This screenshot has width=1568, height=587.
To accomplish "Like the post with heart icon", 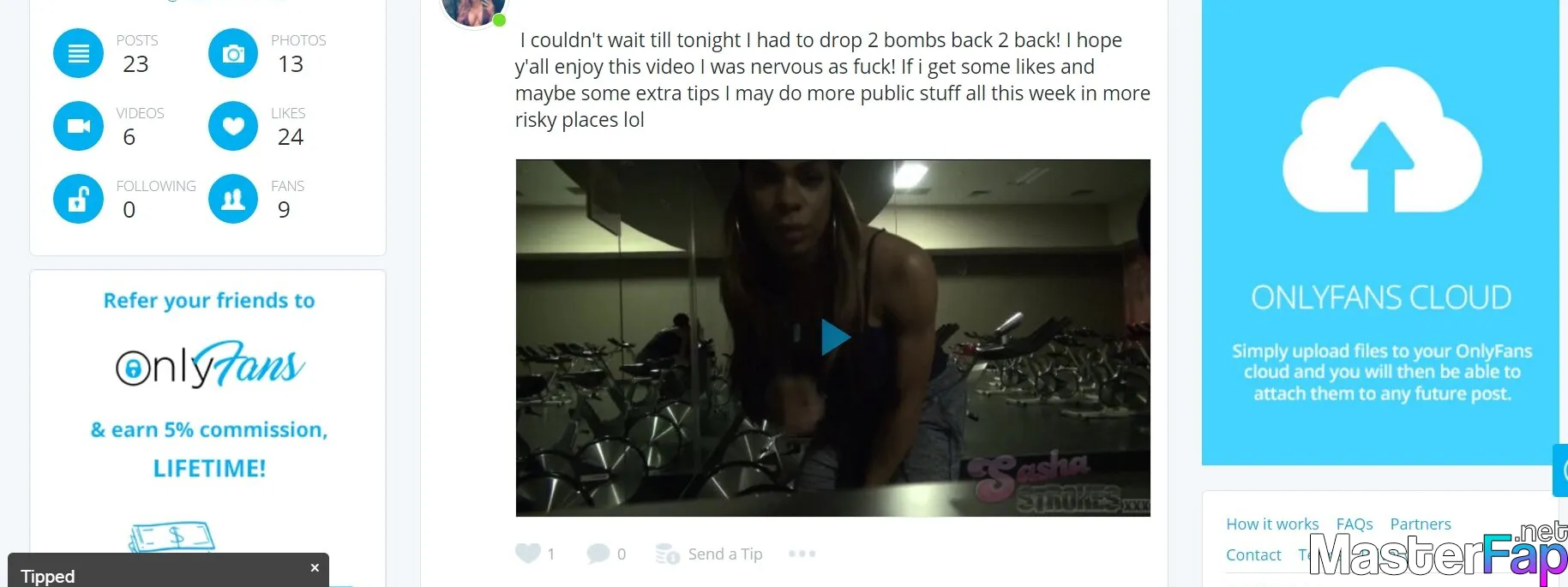I will [x=527, y=554].
